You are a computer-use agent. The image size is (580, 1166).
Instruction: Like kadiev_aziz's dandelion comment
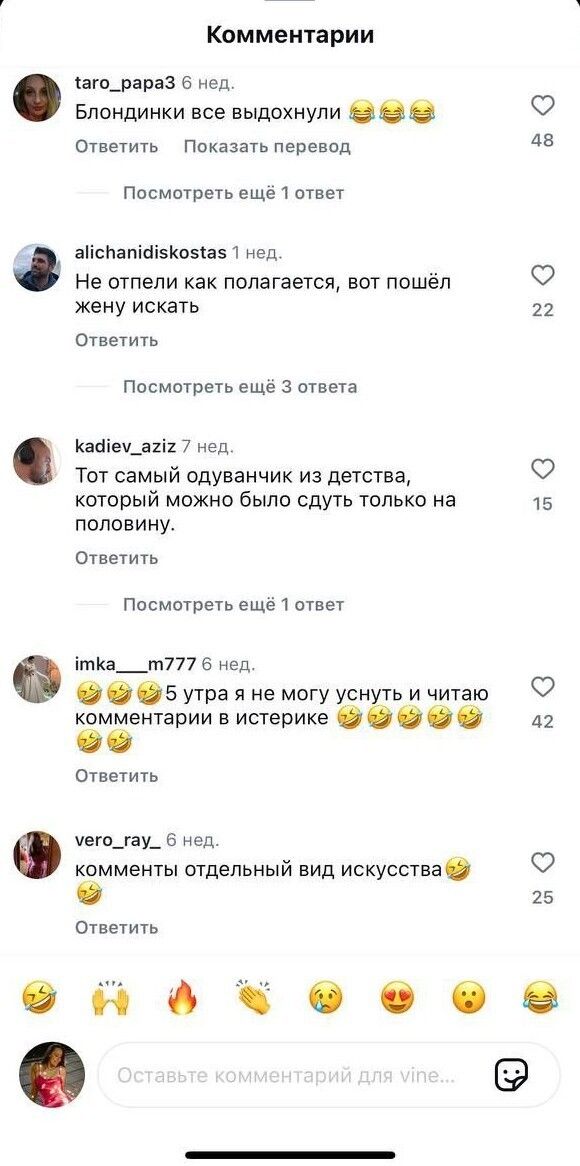tap(544, 469)
